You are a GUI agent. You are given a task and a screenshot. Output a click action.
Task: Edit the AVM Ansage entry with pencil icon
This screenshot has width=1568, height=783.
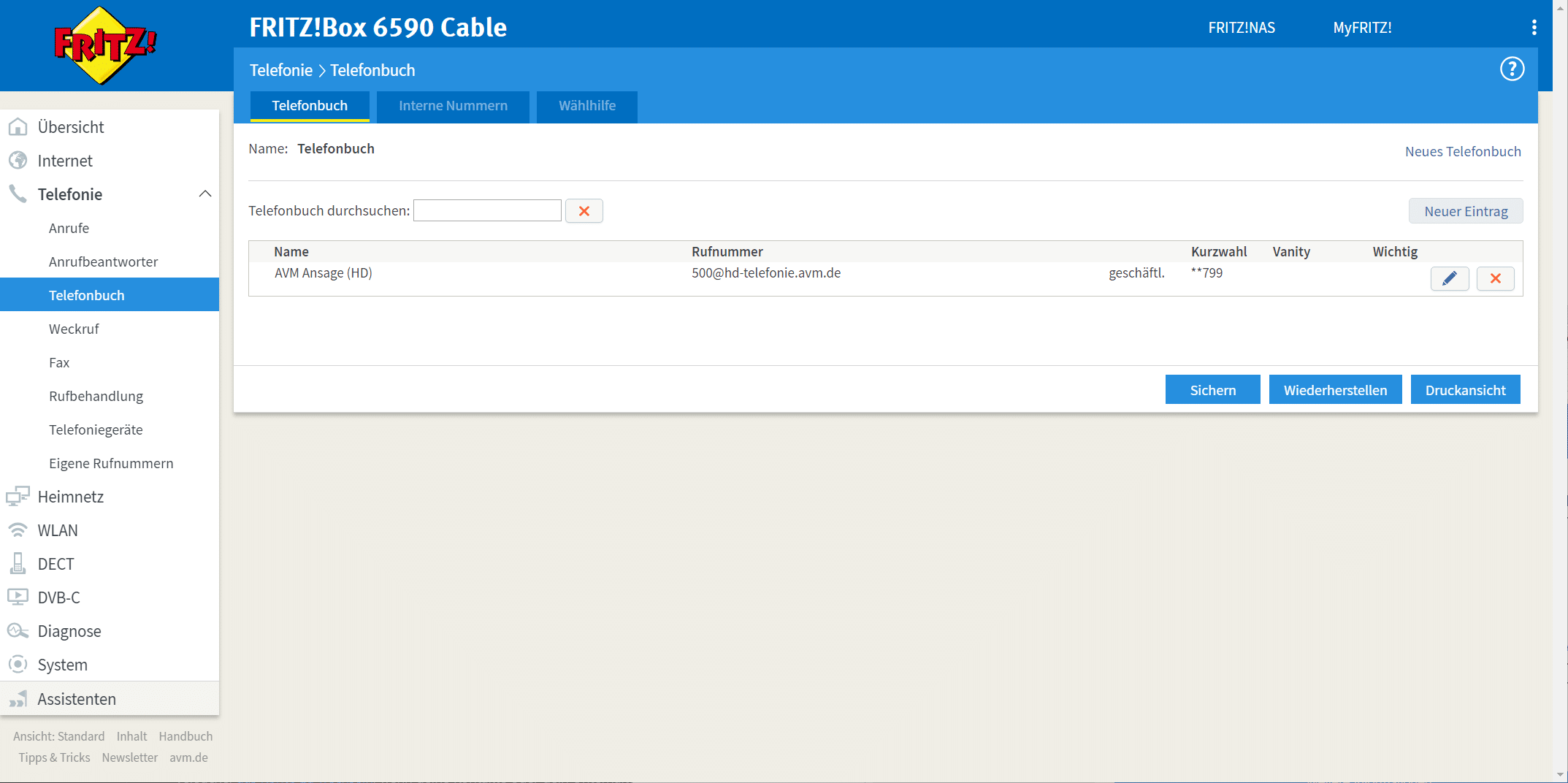[x=1449, y=278]
